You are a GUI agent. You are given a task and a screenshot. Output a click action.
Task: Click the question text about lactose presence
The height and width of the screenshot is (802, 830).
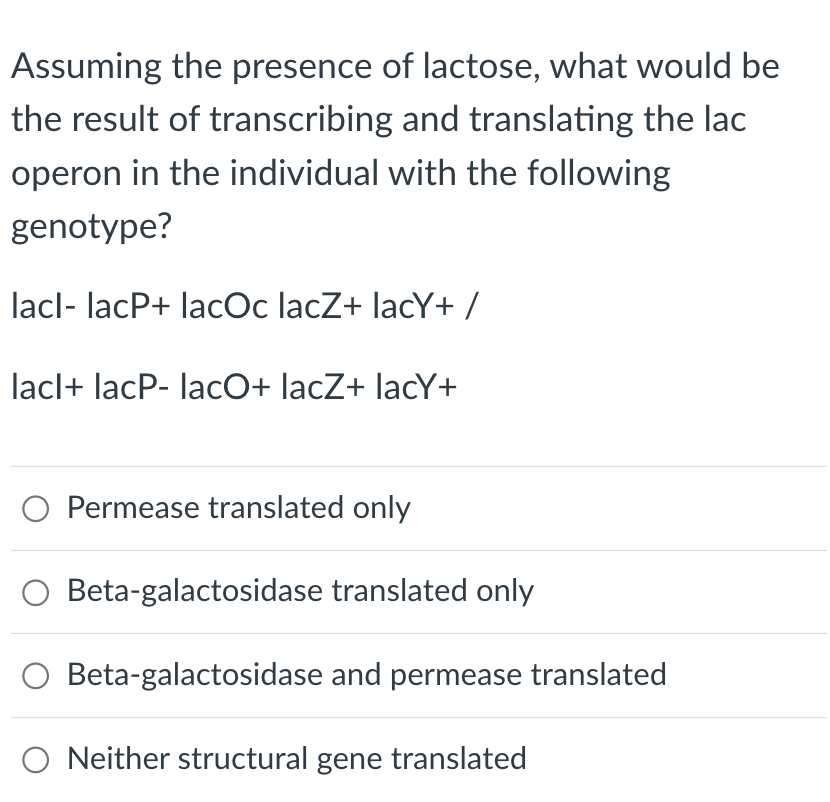point(395,146)
